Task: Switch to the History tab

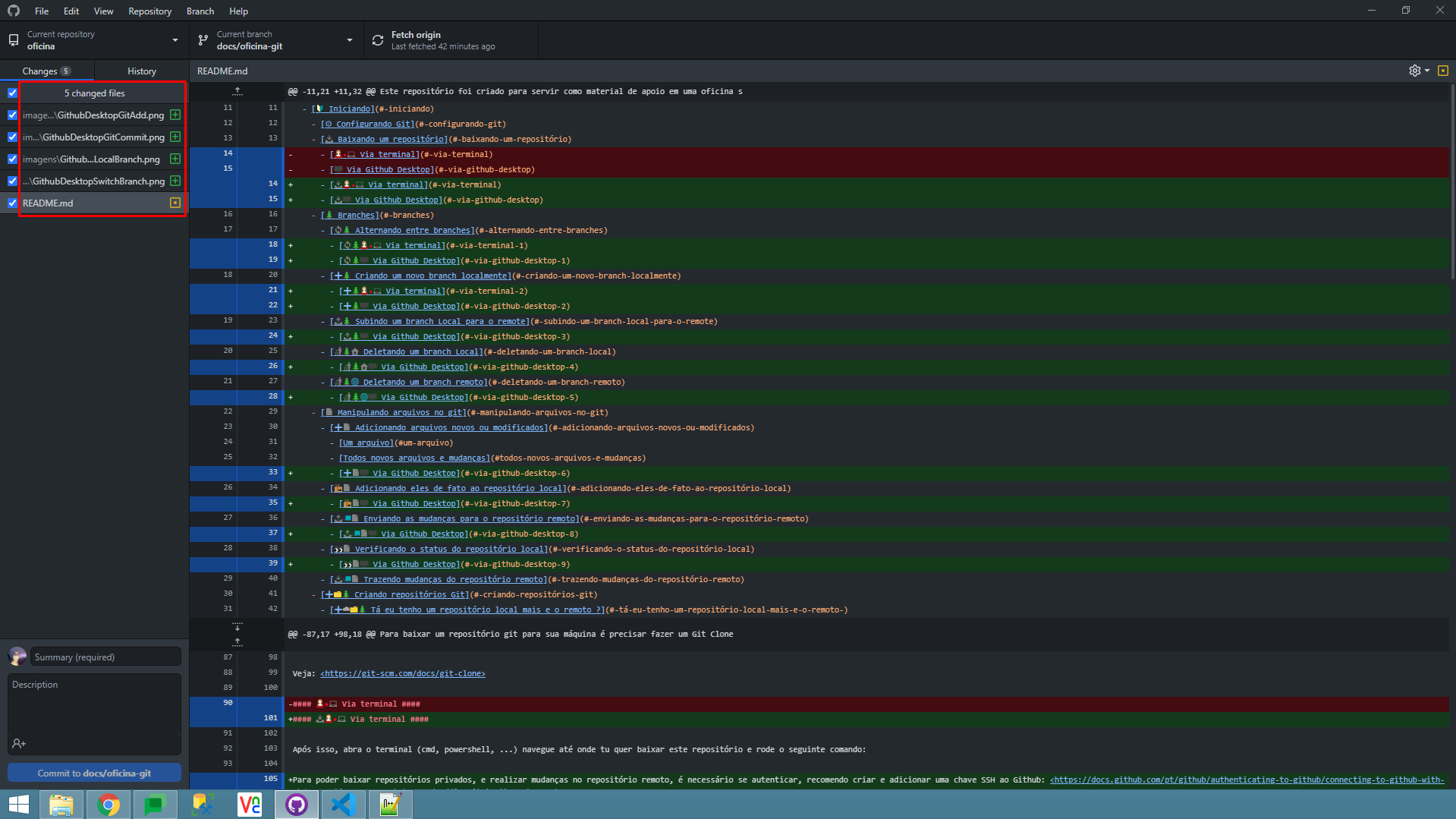Action: [142, 71]
